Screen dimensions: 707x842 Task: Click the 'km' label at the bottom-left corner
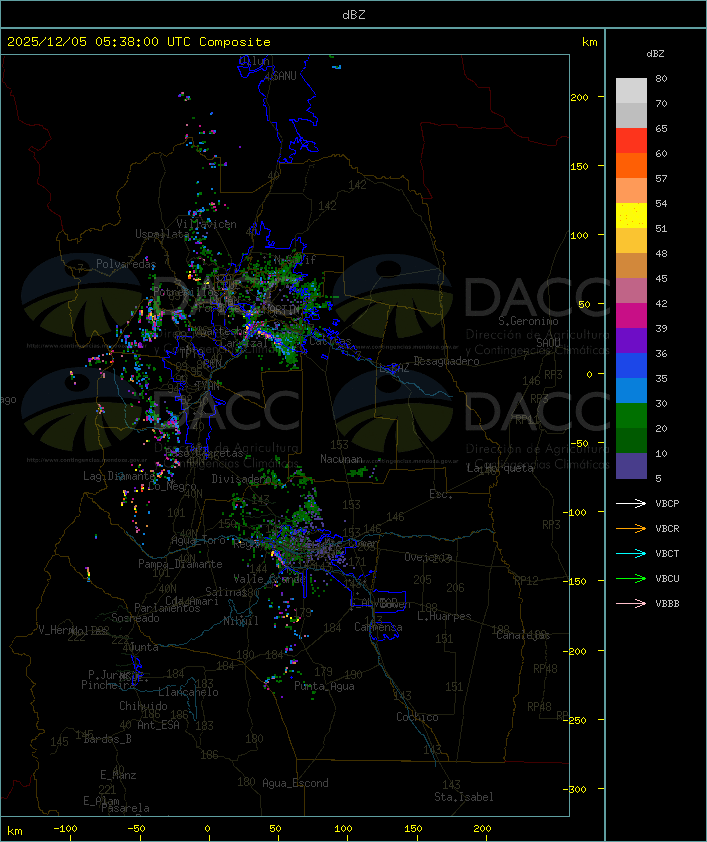pyautogui.click(x=14, y=831)
